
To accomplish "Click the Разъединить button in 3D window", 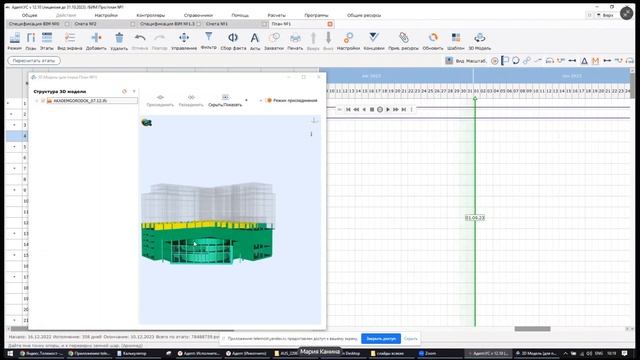I will 191,101.
